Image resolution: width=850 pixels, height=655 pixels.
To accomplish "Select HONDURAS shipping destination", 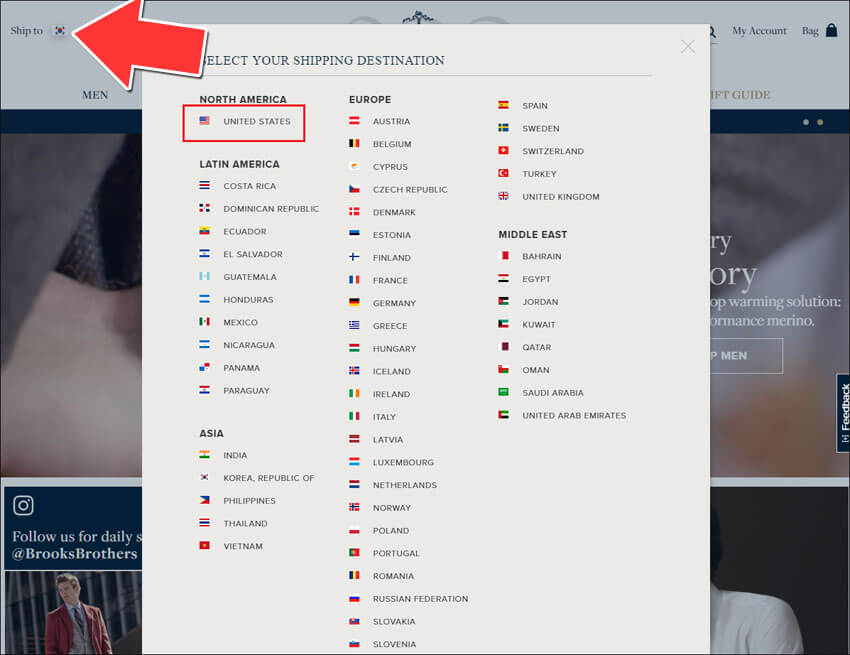I will 248,300.
